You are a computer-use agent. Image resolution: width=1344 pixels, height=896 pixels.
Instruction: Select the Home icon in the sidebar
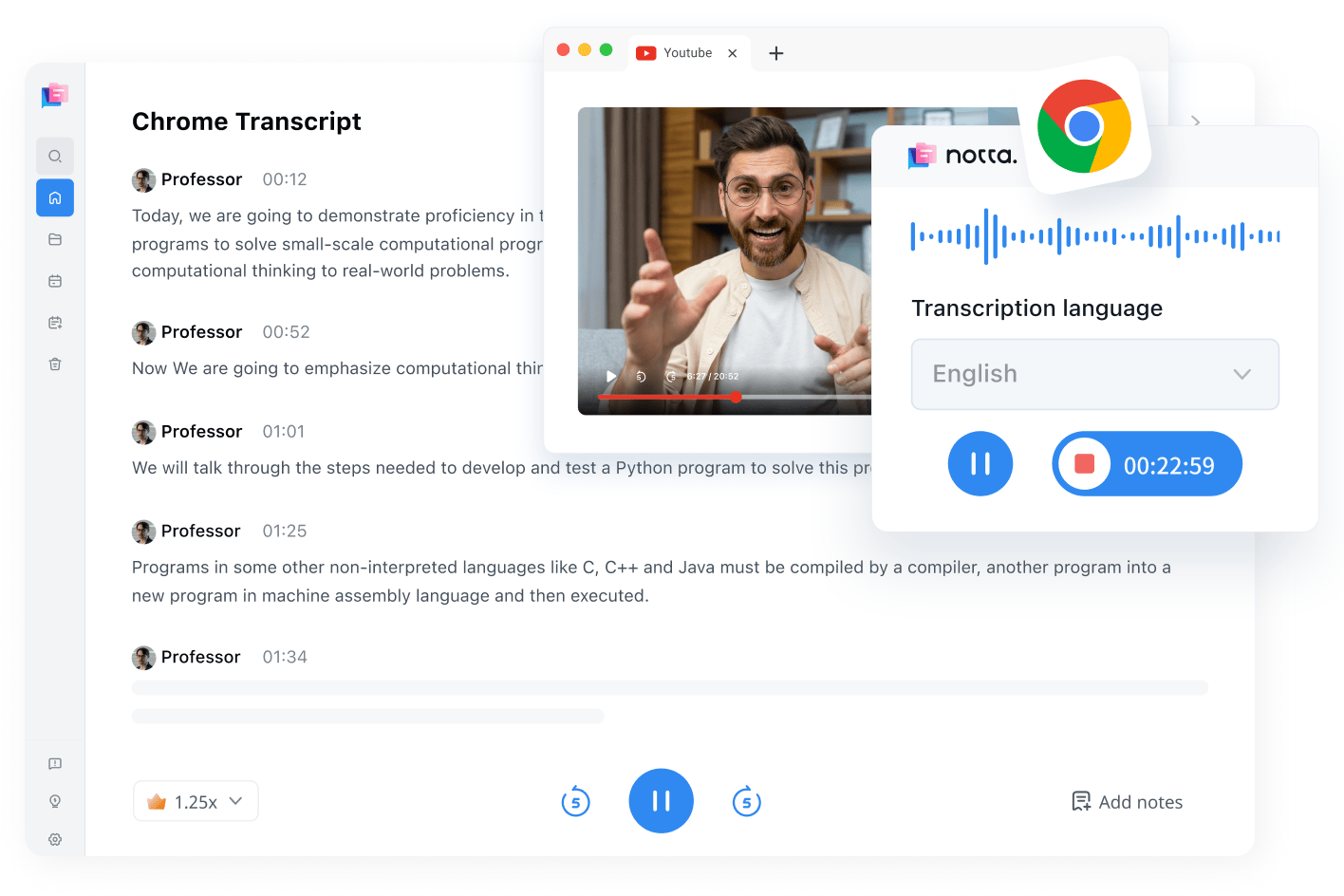[x=55, y=197]
